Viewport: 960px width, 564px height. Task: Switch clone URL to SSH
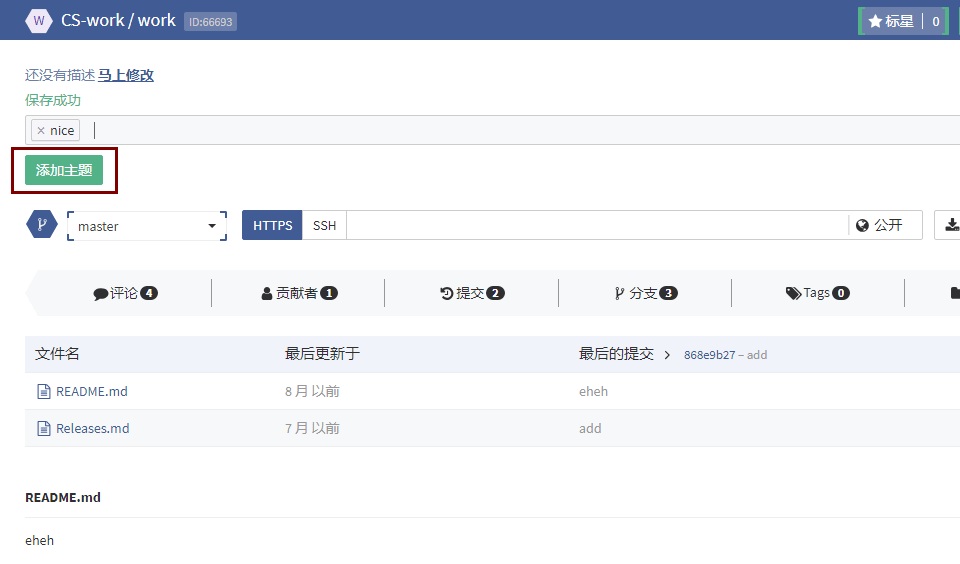point(324,226)
